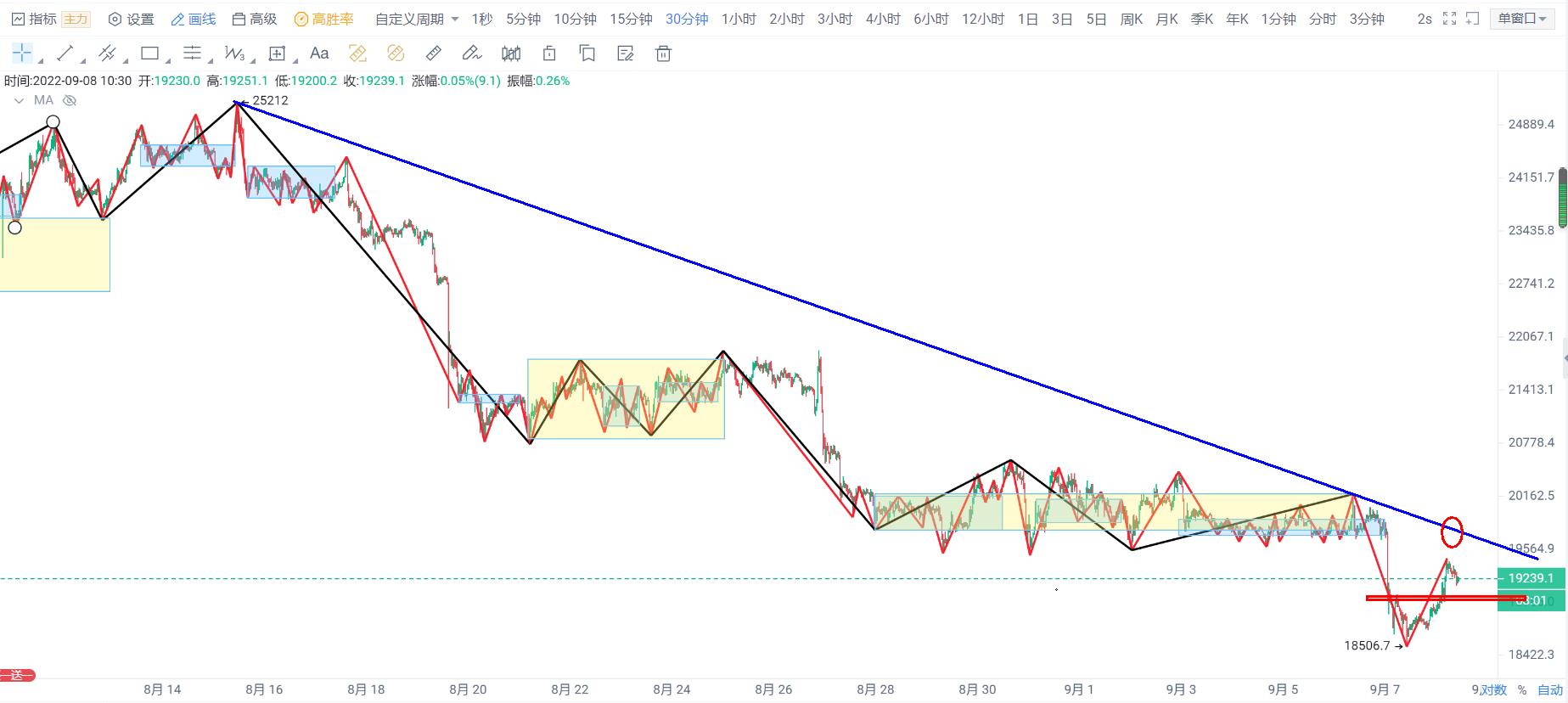1568x703 pixels.
Task: Switch to the 周K weekly chart
Action: pyautogui.click(x=1132, y=19)
